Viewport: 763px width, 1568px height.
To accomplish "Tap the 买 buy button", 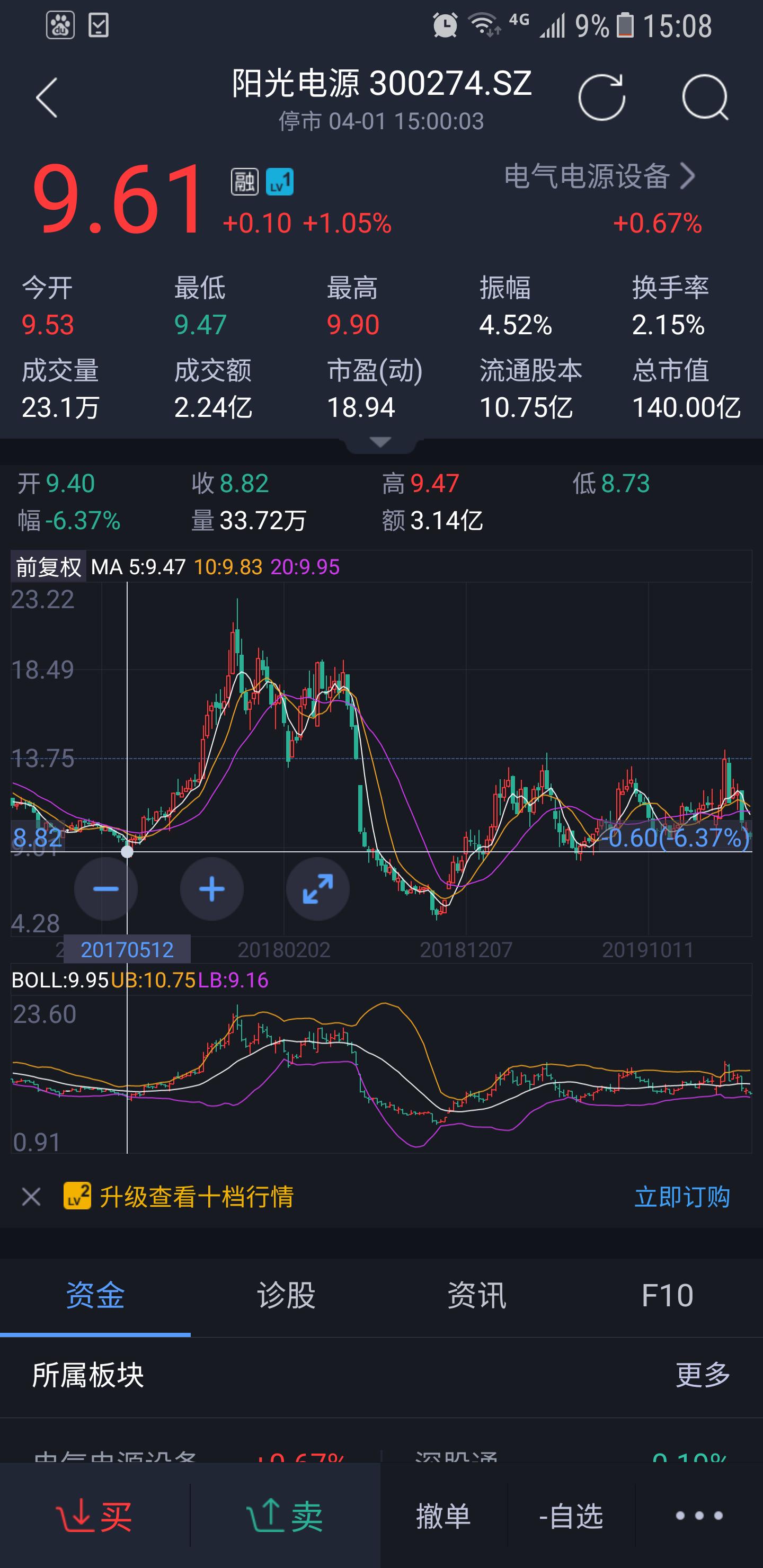I will (x=95, y=1516).
